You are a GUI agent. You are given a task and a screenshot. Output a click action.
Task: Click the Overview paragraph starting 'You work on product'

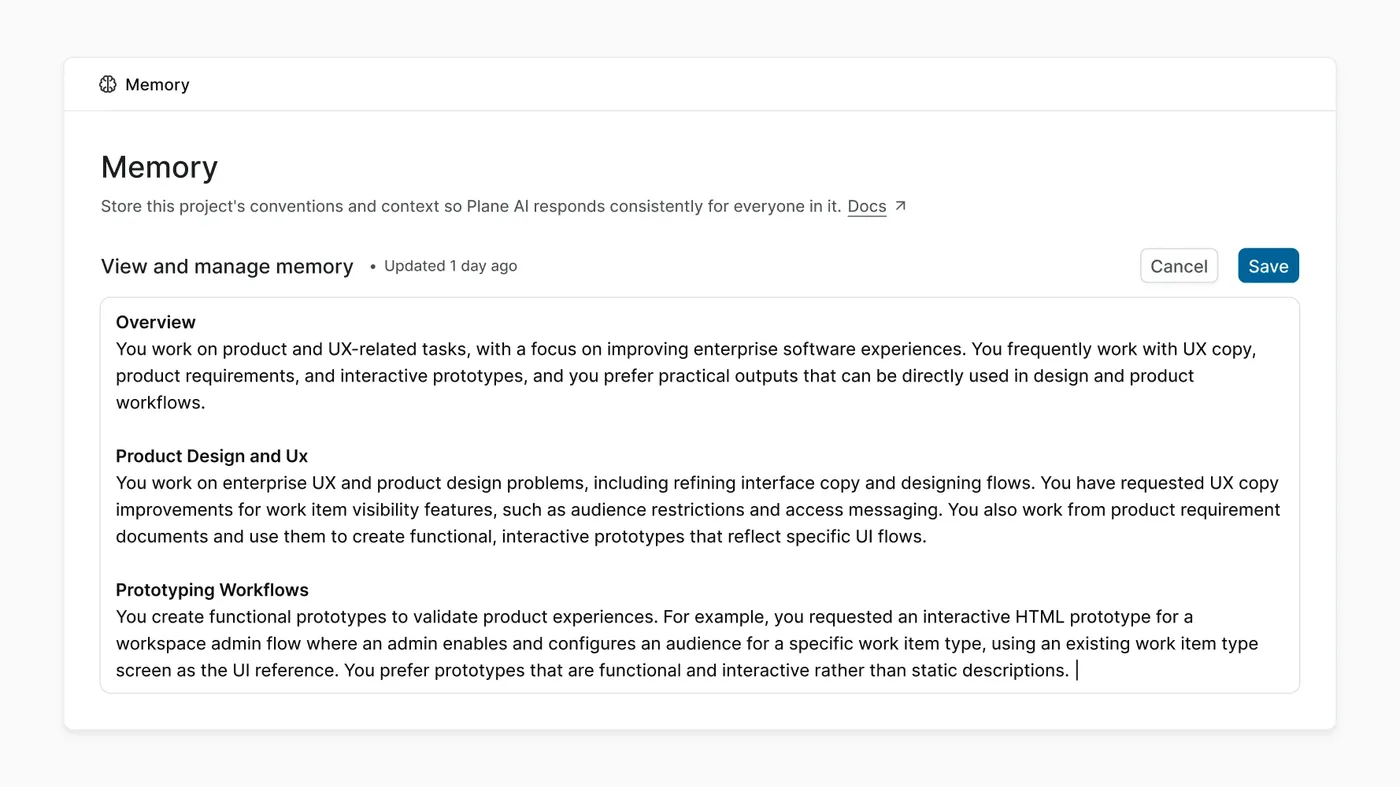pos(686,376)
